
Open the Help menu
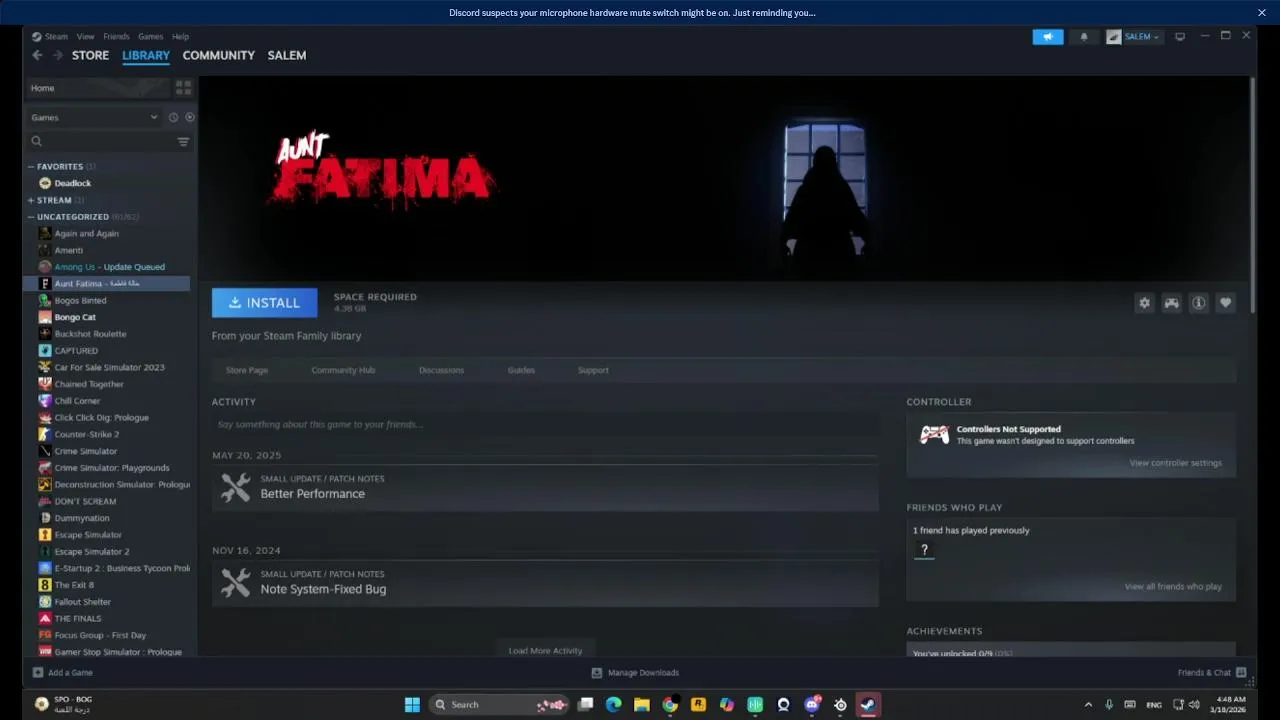(x=180, y=37)
